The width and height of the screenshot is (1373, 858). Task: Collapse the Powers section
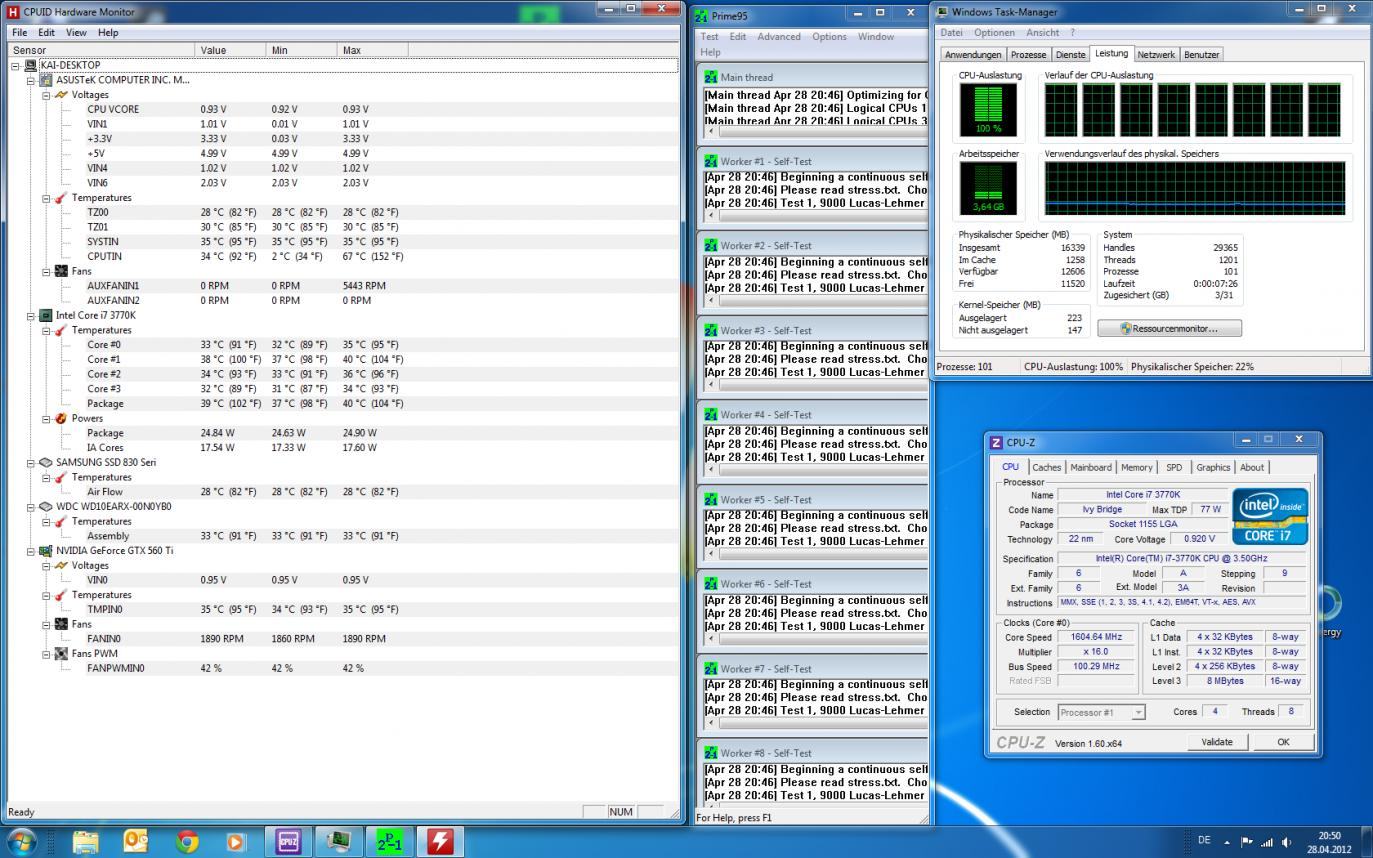pyautogui.click(x=46, y=418)
